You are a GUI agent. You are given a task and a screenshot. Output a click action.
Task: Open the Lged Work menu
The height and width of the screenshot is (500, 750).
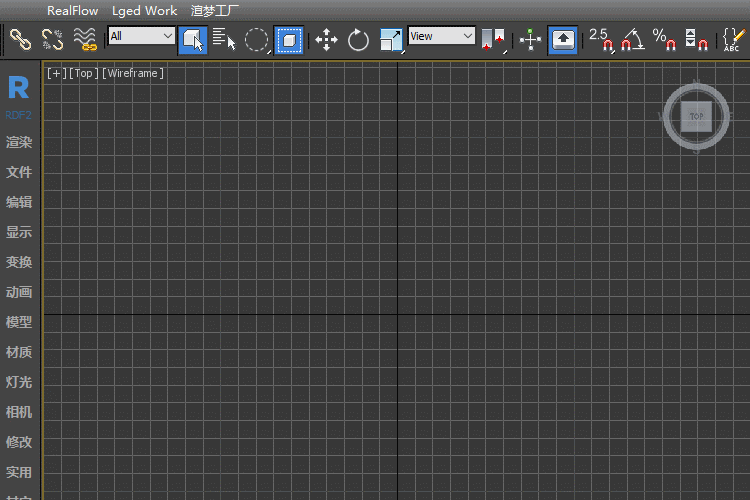click(x=144, y=11)
